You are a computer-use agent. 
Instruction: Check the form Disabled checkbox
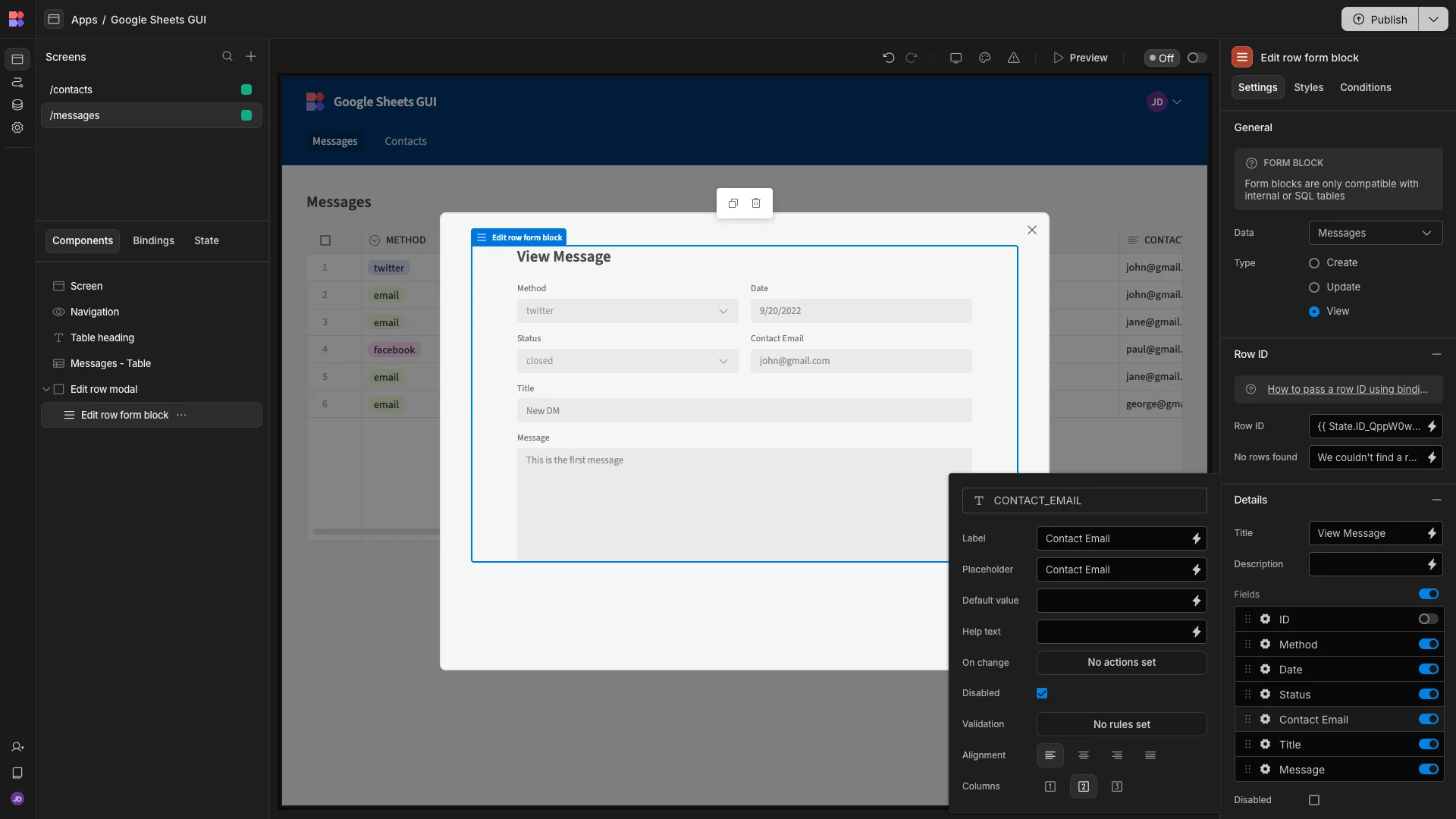click(1314, 800)
